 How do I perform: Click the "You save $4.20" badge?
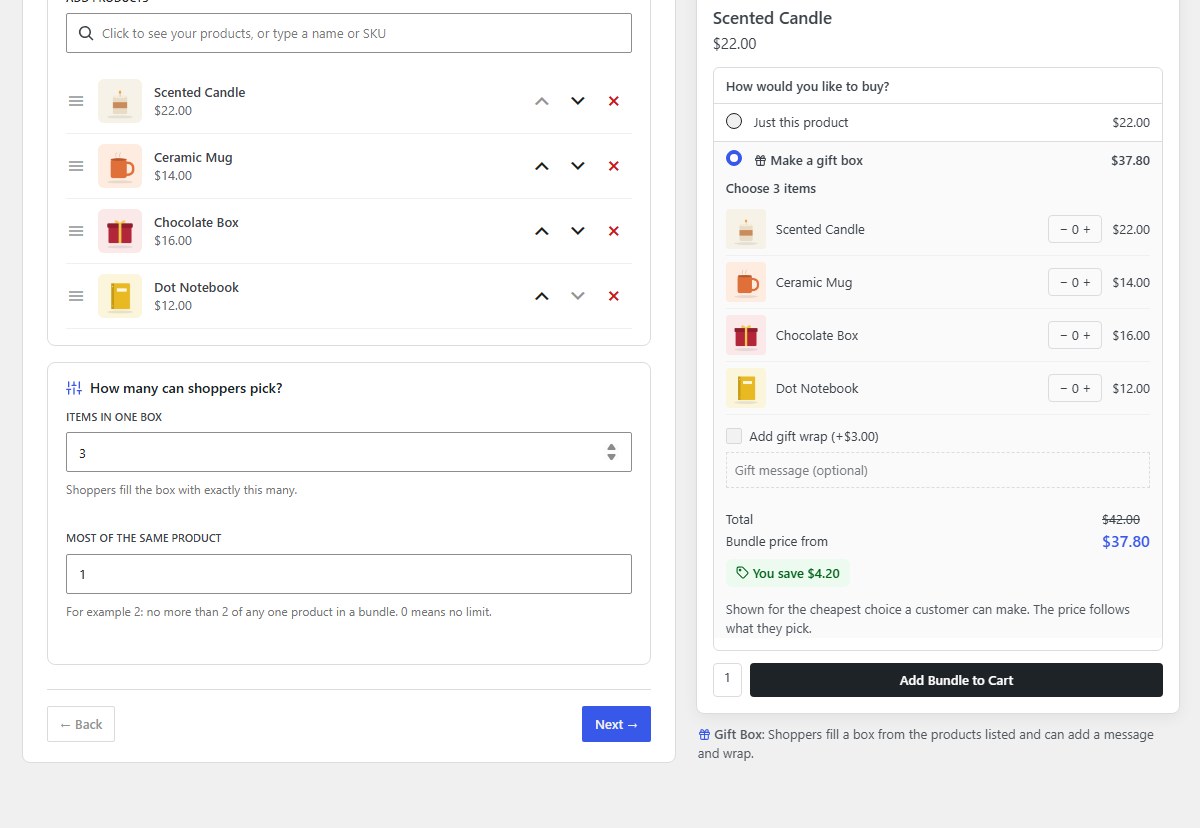tap(788, 573)
